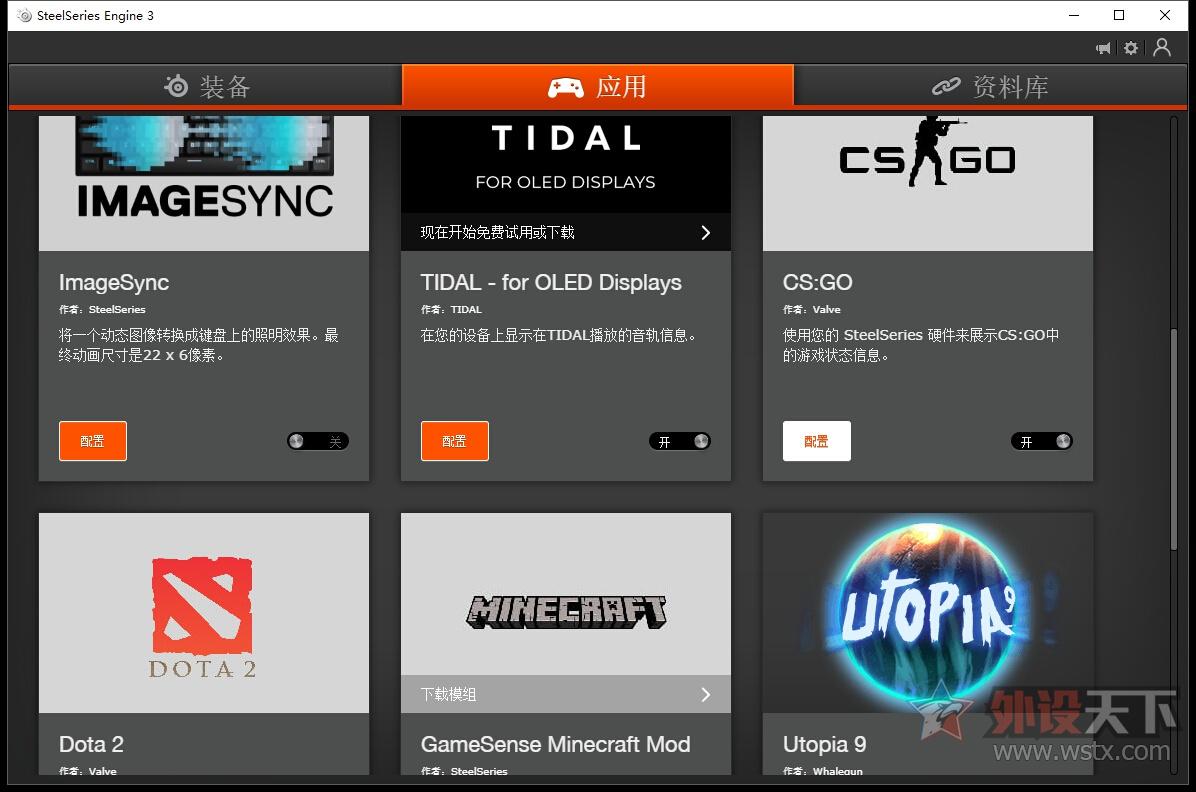Viewport: 1196px width, 792px height.
Task: Open the announcements megaphone icon
Action: [x=1103, y=48]
